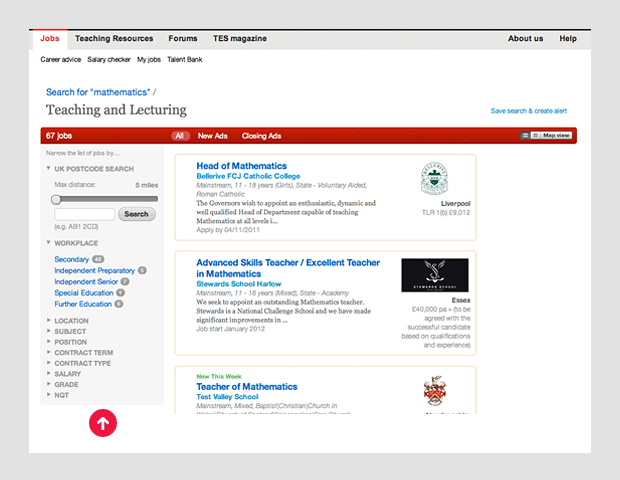Open Map view of job results
620x480 pixels.
coord(556,135)
